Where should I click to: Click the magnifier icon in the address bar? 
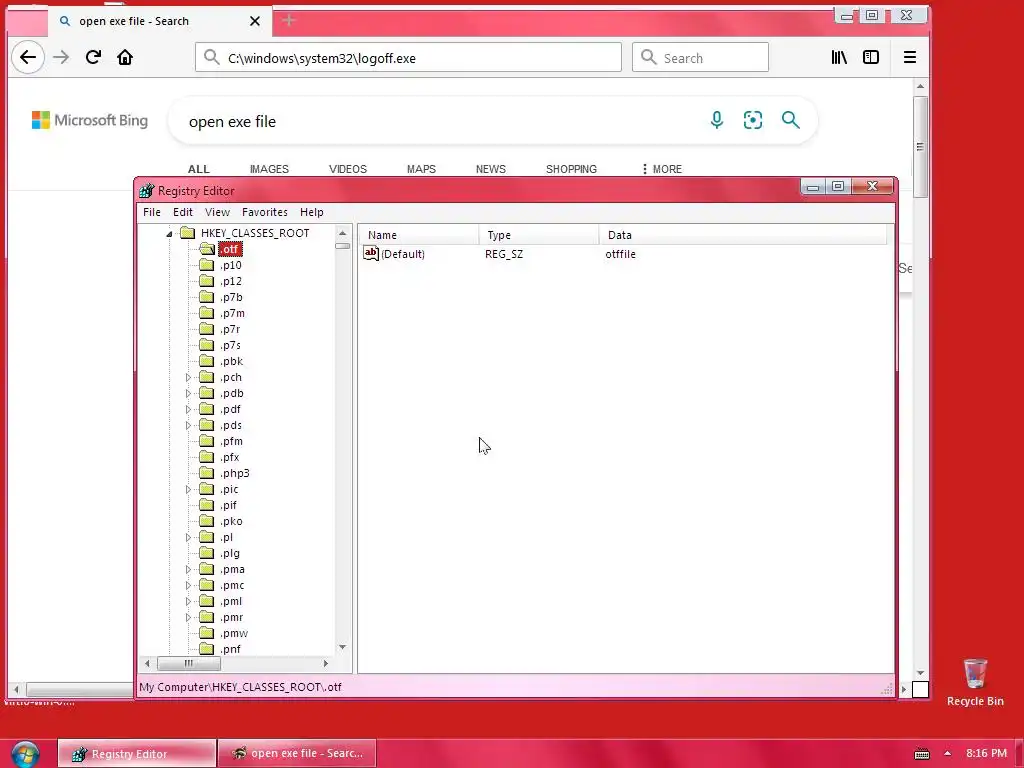click(211, 57)
